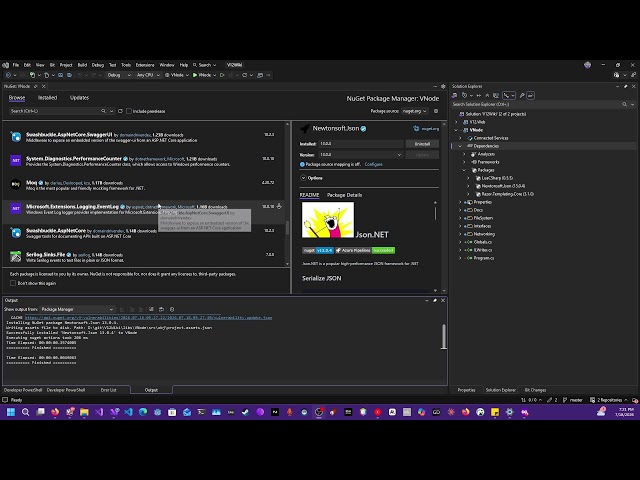Select the Program.cs file in Solution Explorer
The height and width of the screenshot is (480, 640).
pyautogui.click(x=484, y=258)
